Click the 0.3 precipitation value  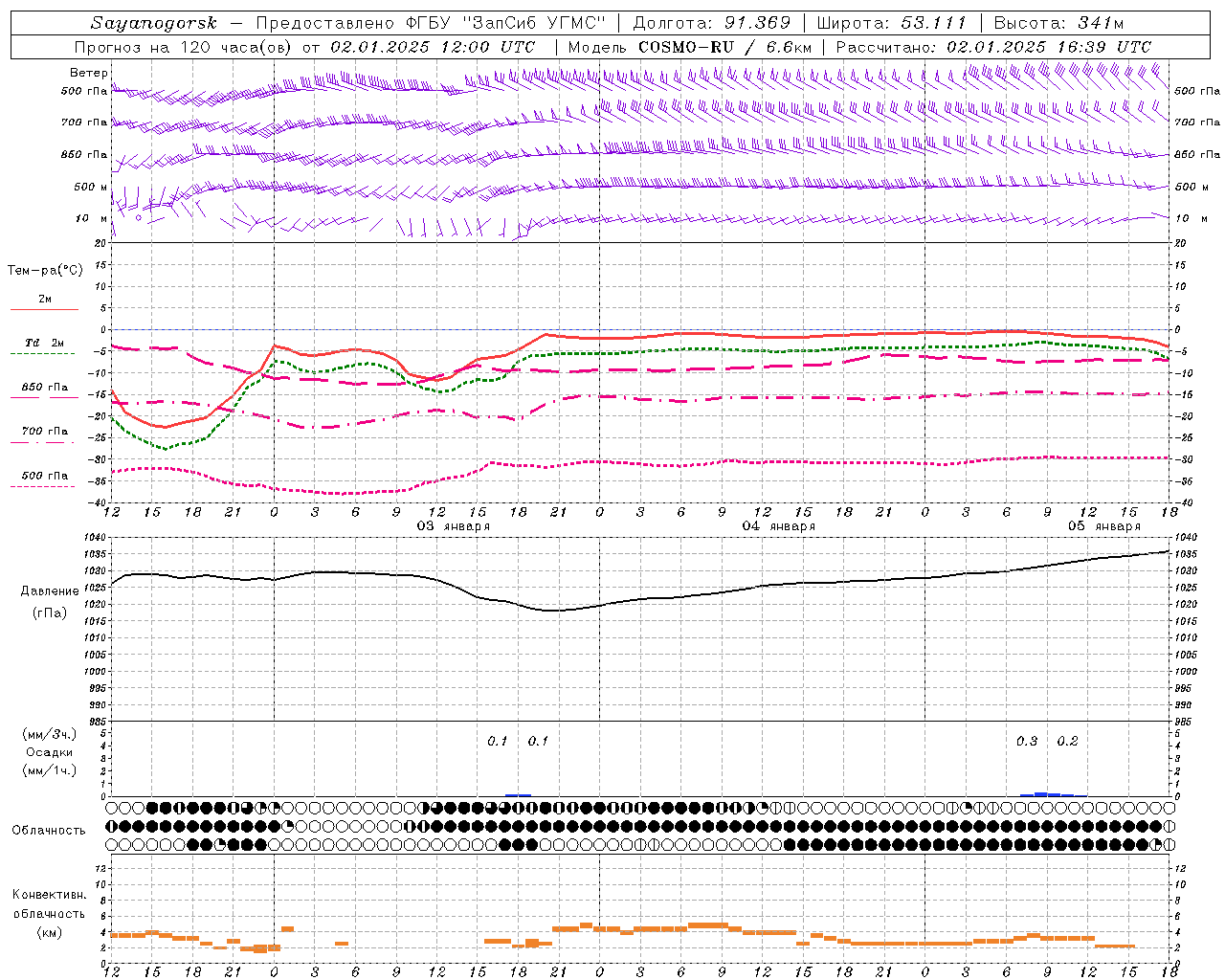pos(1027,742)
